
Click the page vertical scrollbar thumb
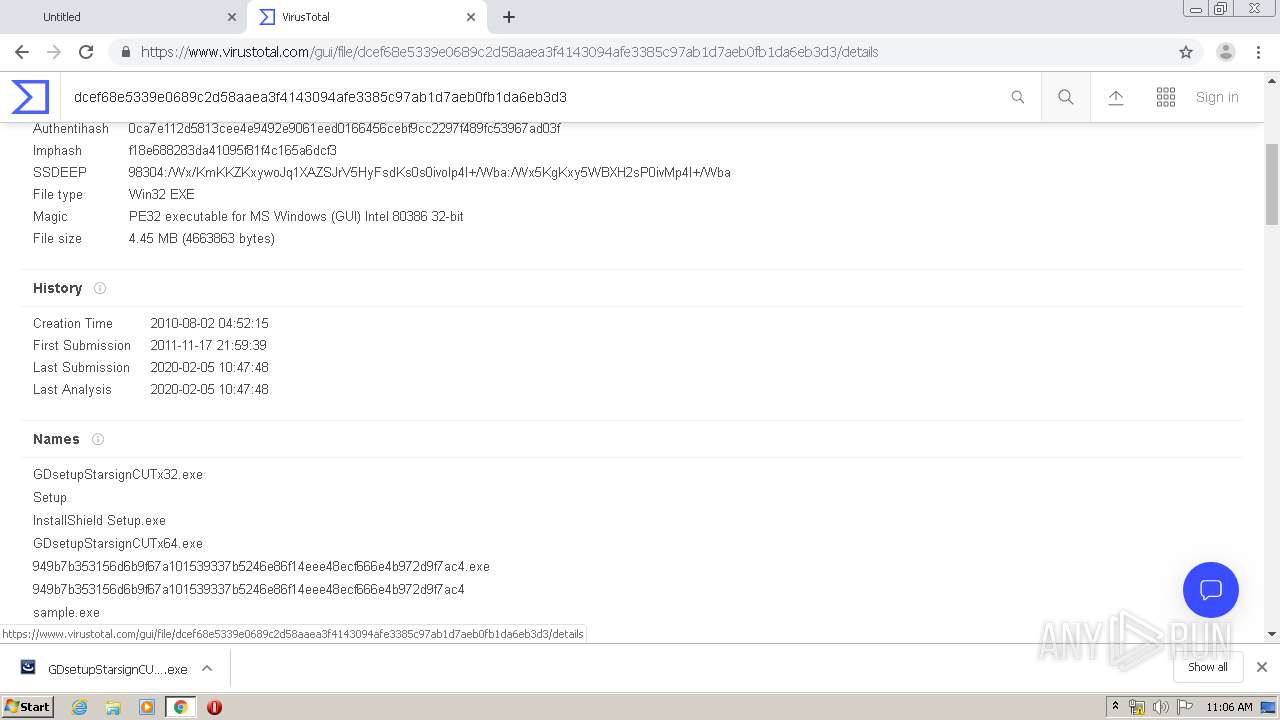click(1272, 184)
